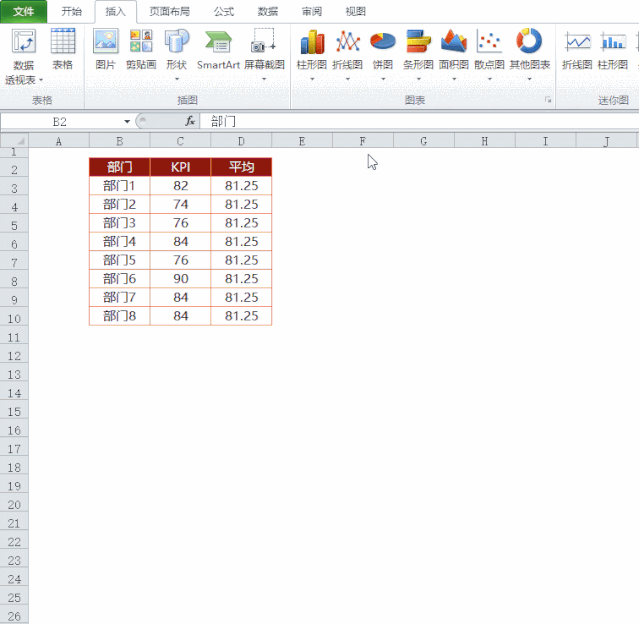Expand the 形状 dropdown arrow
This screenshot has width=639, height=624.
(x=177, y=79)
